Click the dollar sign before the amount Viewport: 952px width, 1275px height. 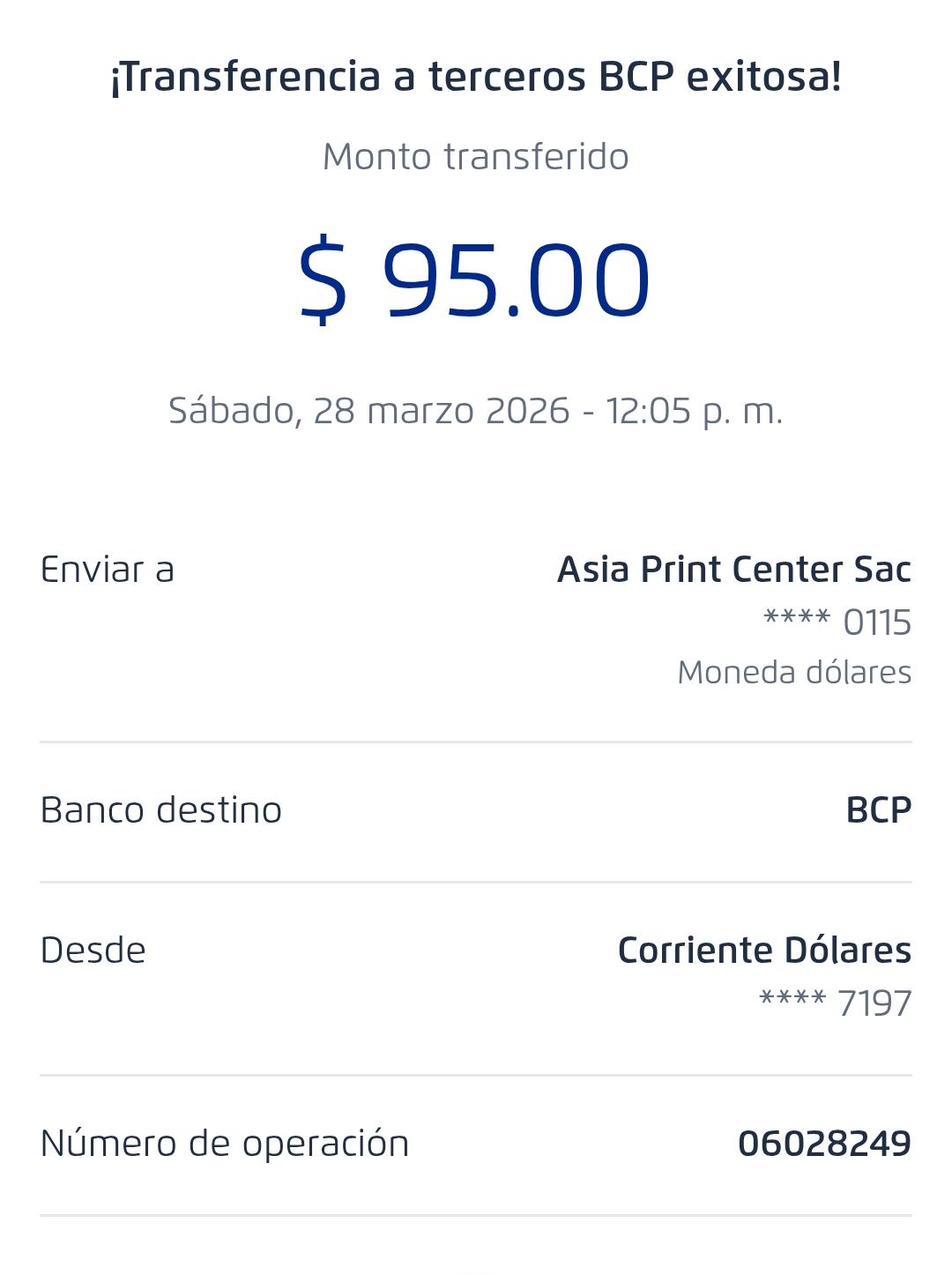(x=323, y=281)
